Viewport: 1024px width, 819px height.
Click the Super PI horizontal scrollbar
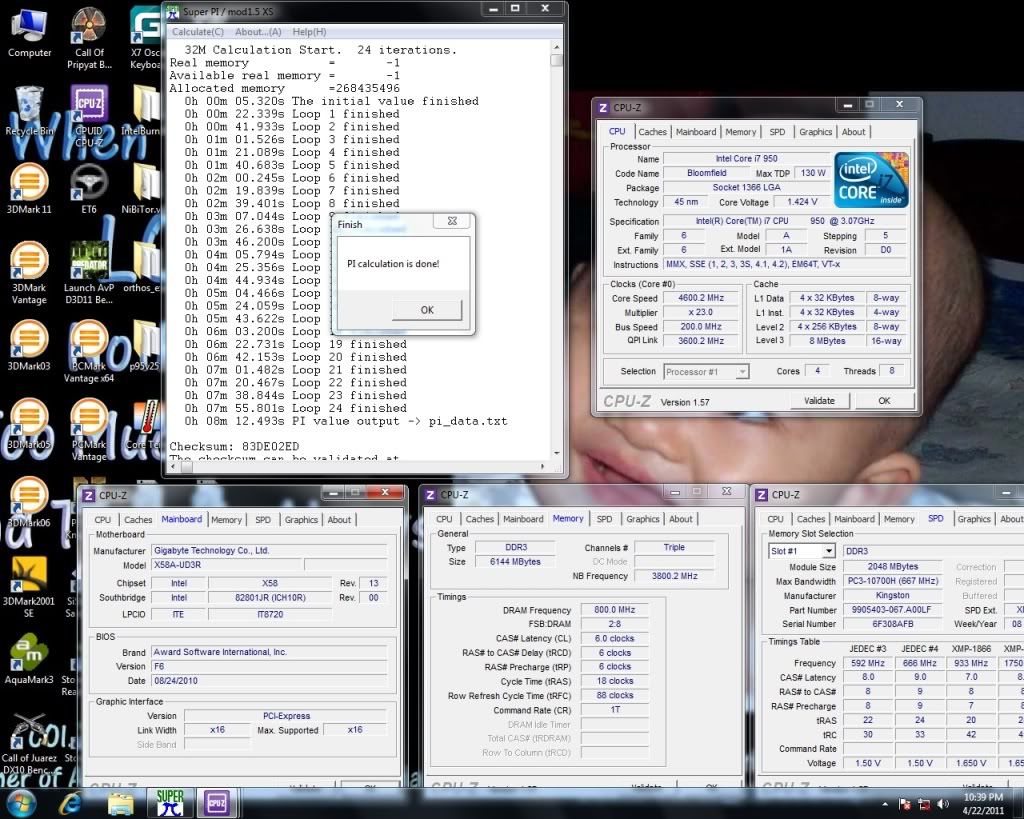click(x=356, y=466)
